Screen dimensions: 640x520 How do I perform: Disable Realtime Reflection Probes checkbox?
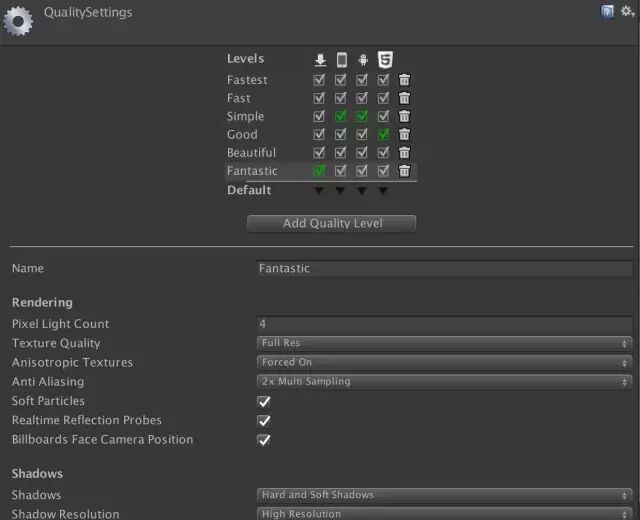coord(264,421)
